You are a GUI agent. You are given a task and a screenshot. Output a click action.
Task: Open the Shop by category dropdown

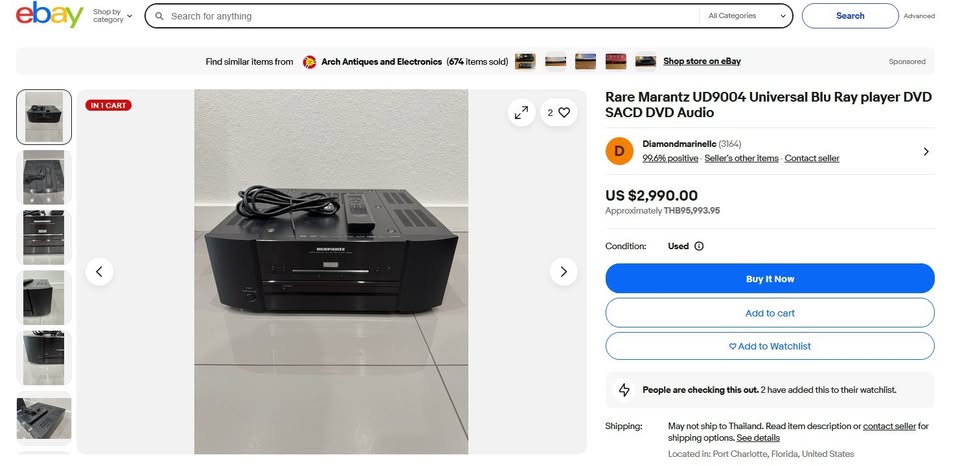pyautogui.click(x=113, y=16)
